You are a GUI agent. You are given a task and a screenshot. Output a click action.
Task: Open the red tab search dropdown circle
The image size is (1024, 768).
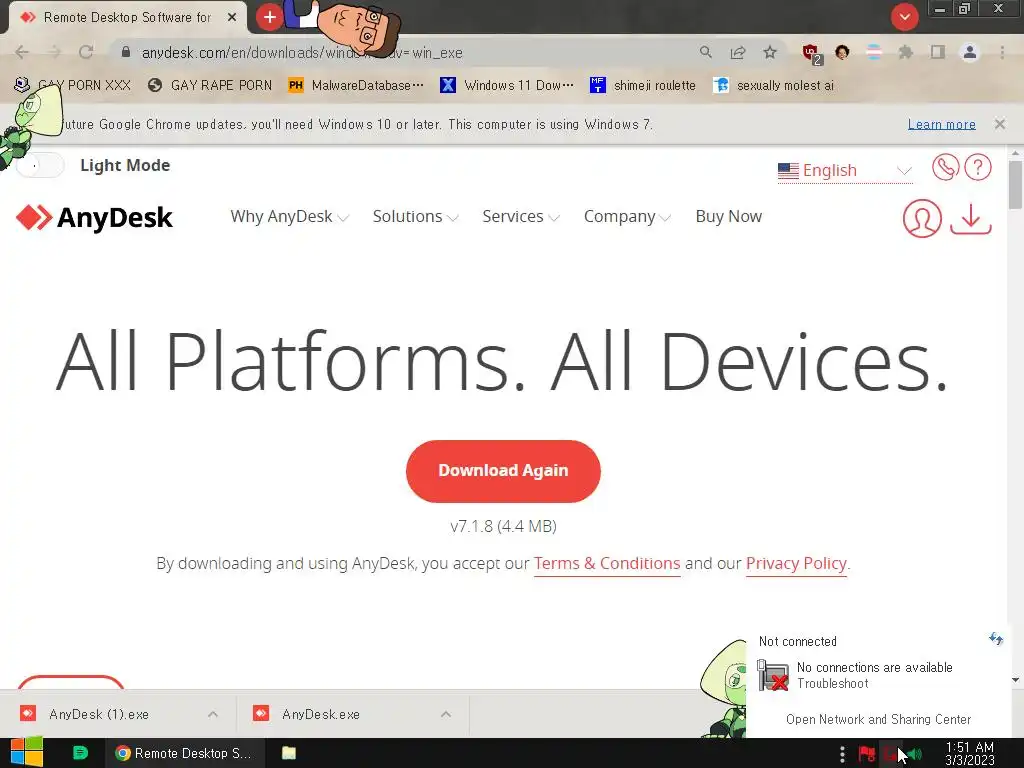tap(904, 17)
